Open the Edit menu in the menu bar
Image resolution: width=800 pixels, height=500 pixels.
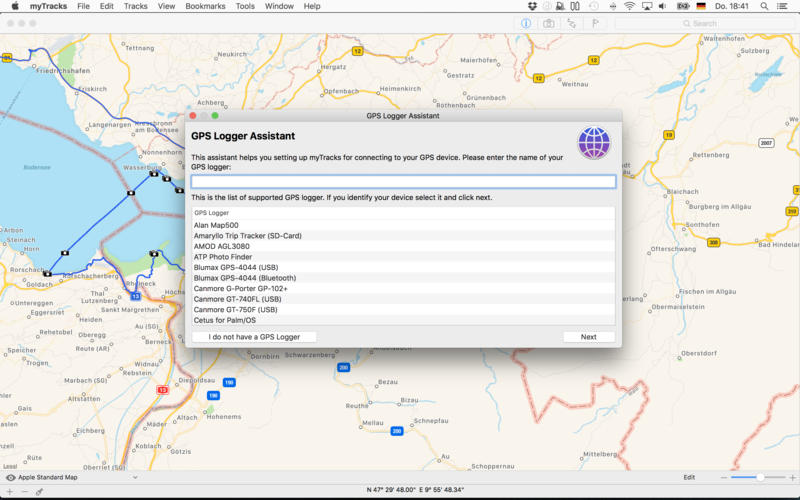107,6
